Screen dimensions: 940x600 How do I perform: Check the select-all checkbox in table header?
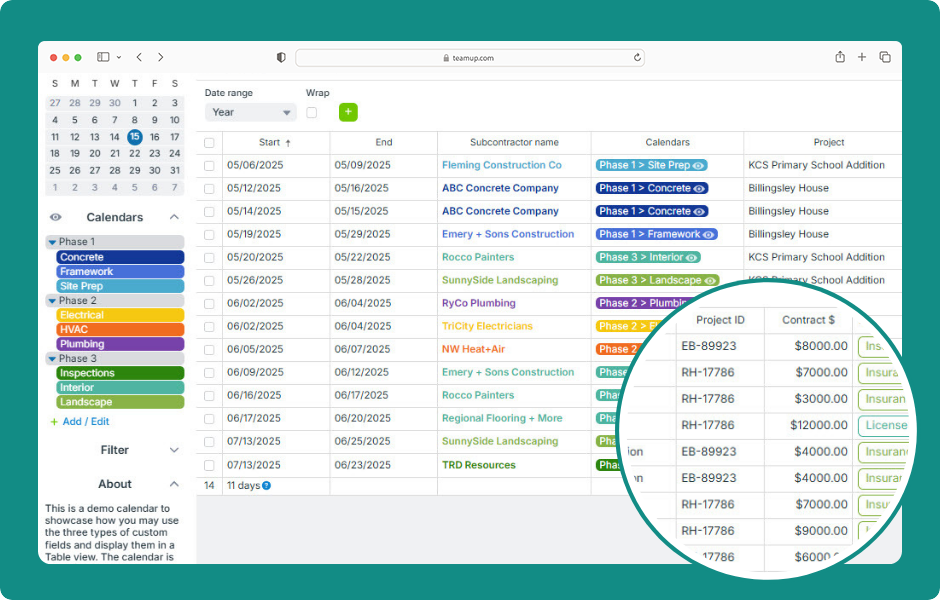(209, 143)
